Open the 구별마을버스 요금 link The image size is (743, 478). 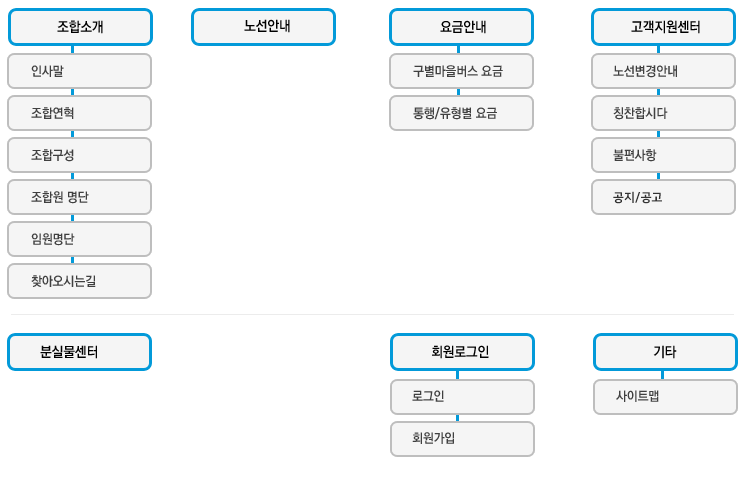coord(462,71)
